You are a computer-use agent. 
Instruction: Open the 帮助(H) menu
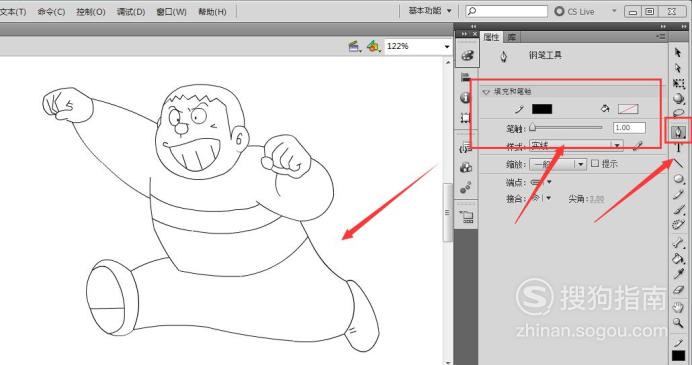click(x=212, y=12)
